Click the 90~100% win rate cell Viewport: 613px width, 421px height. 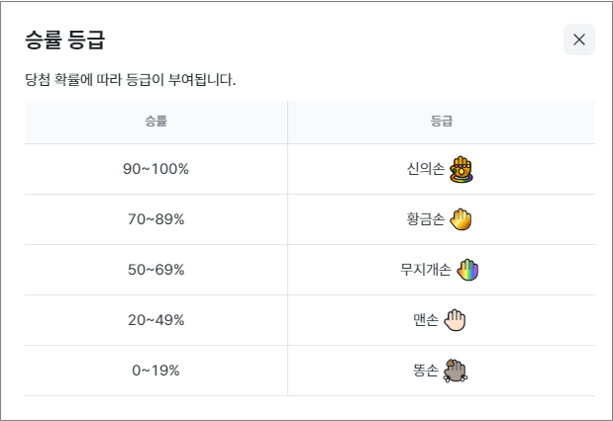pyautogui.click(x=156, y=169)
